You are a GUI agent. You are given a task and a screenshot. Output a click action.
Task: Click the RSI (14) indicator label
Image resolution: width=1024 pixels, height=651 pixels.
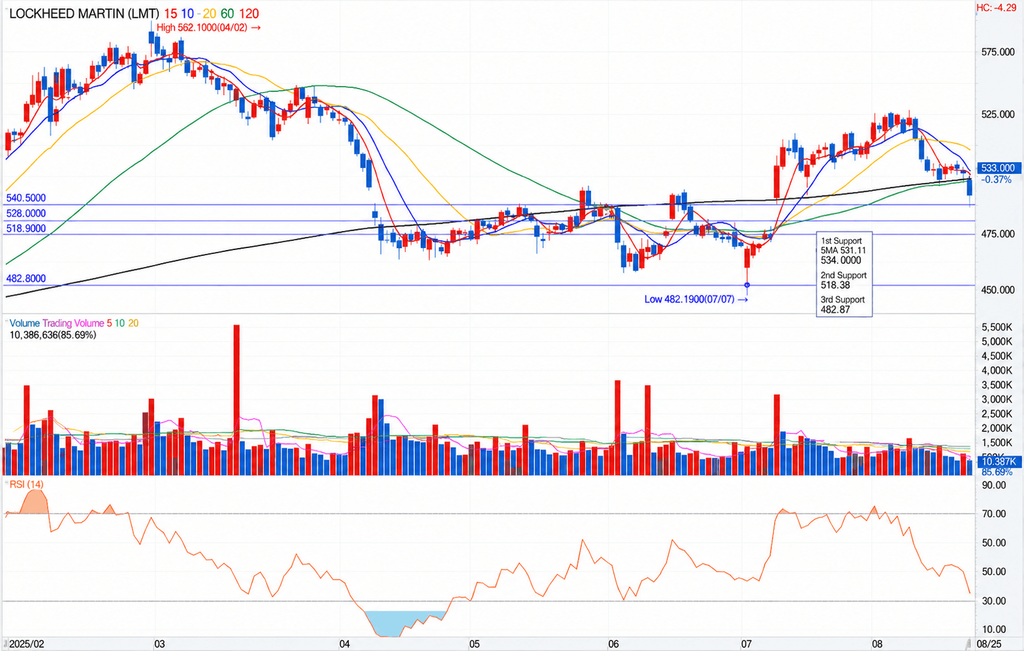[26, 484]
